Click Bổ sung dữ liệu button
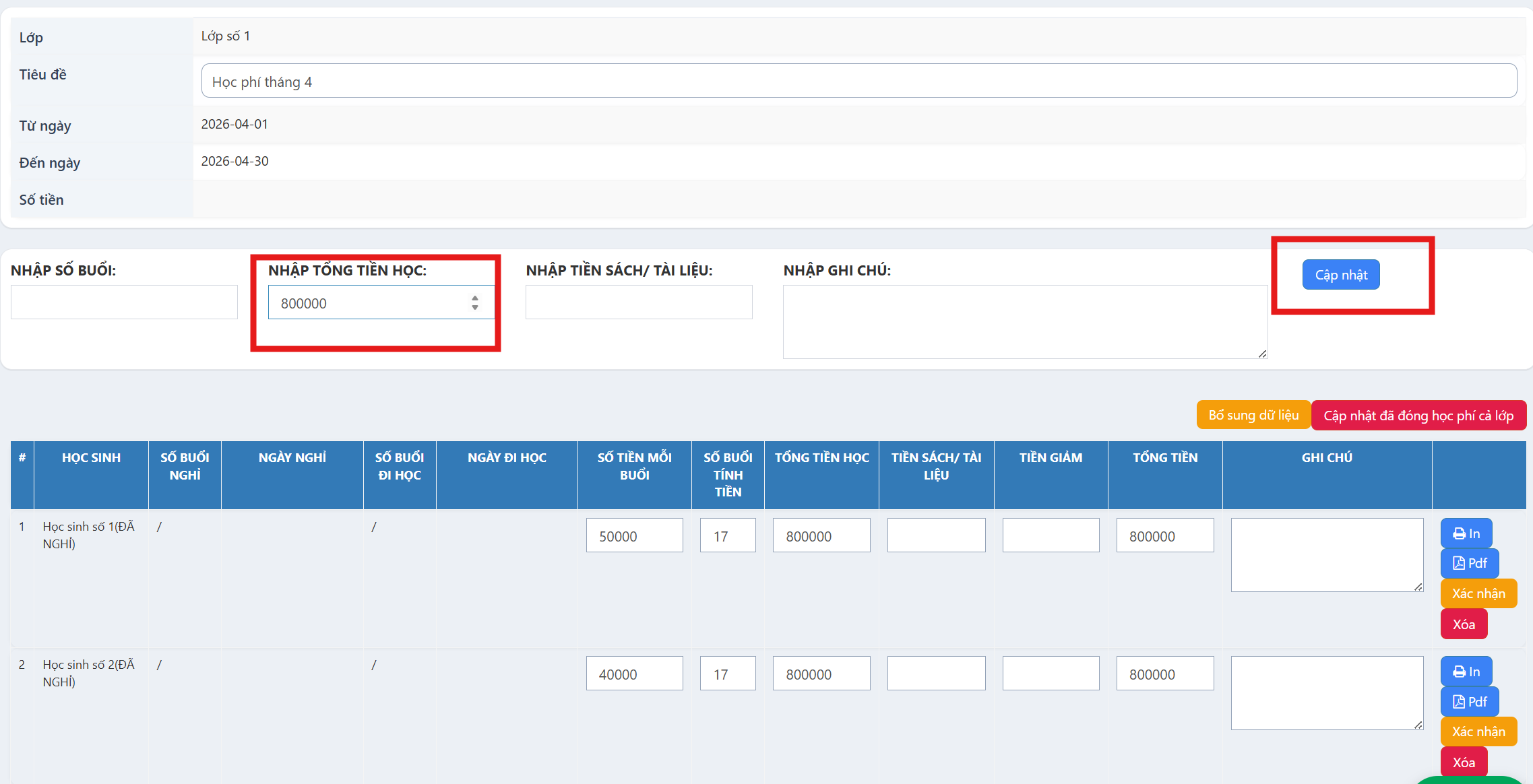The width and height of the screenshot is (1533, 784). pos(1253,415)
